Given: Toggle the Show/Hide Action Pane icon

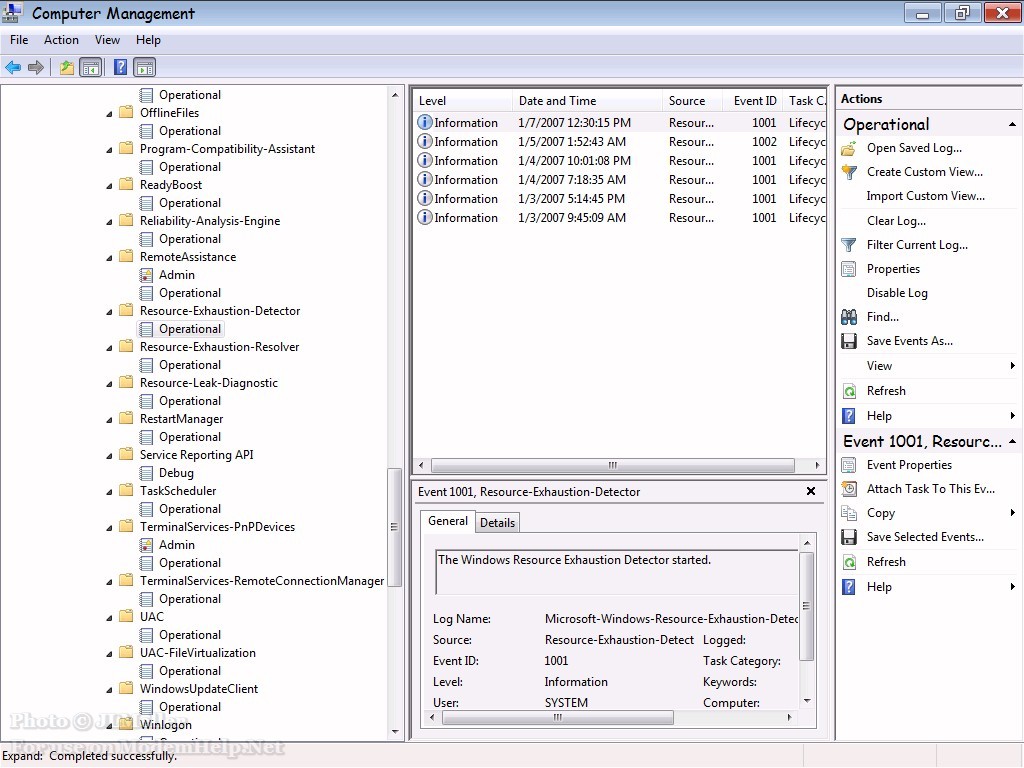Looking at the screenshot, I should 144,67.
